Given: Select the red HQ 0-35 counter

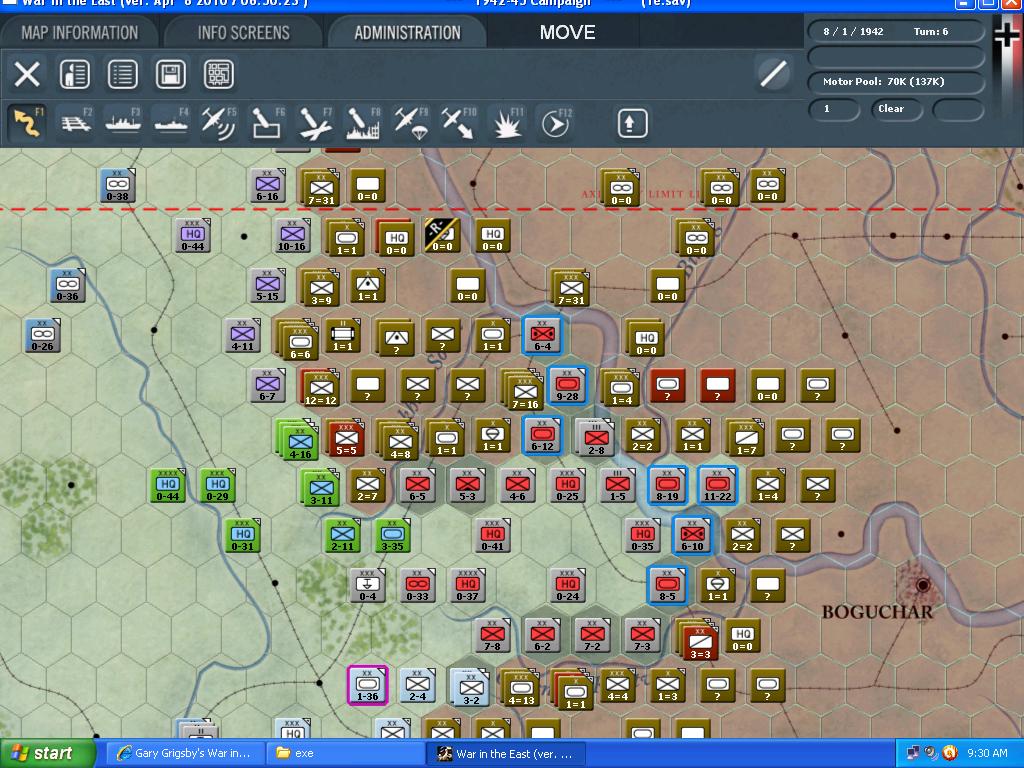Looking at the screenshot, I should [643, 536].
